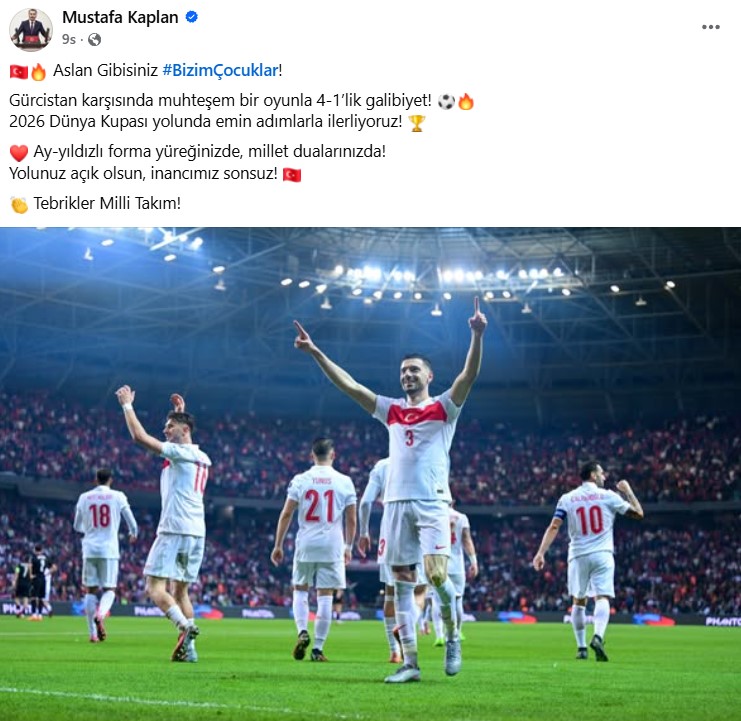Image resolution: width=741 pixels, height=721 pixels.
Task: Click the red heart emoji
Action: coord(19,153)
